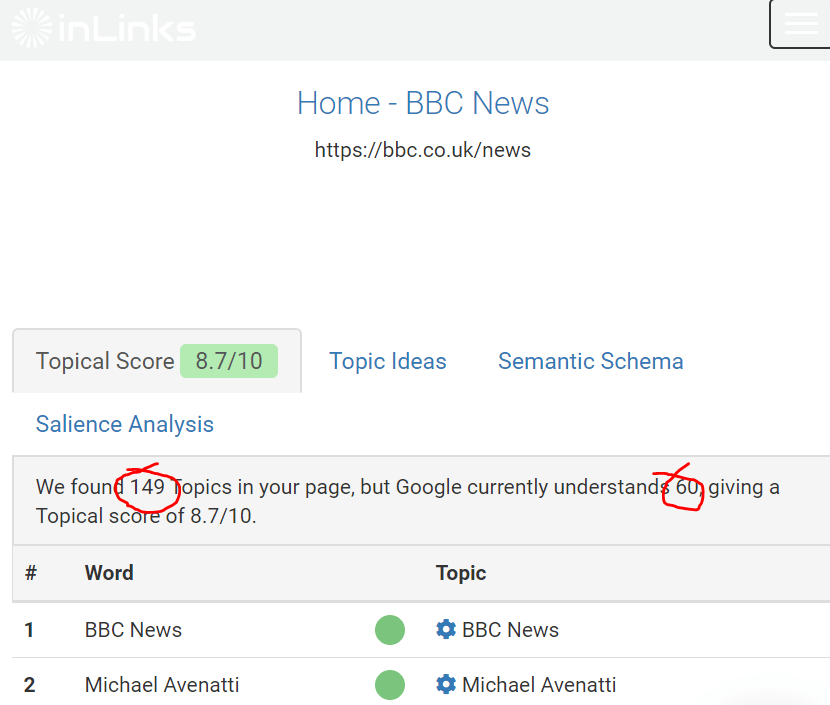Click the green dot in Michael Avenatti row
The width and height of the screenshot is (830, 705).
(390, 684)
